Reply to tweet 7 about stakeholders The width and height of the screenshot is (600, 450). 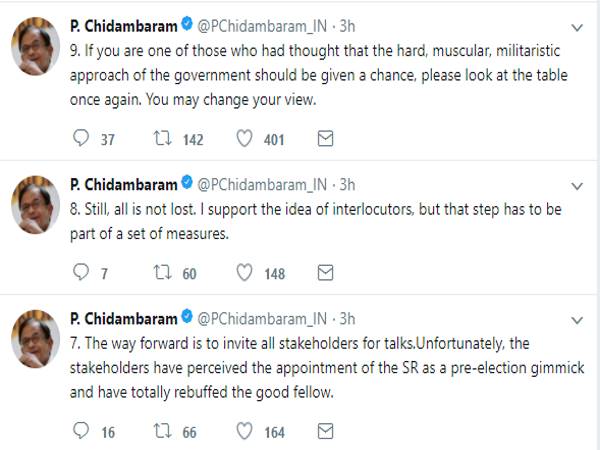[x=82, y=431]
